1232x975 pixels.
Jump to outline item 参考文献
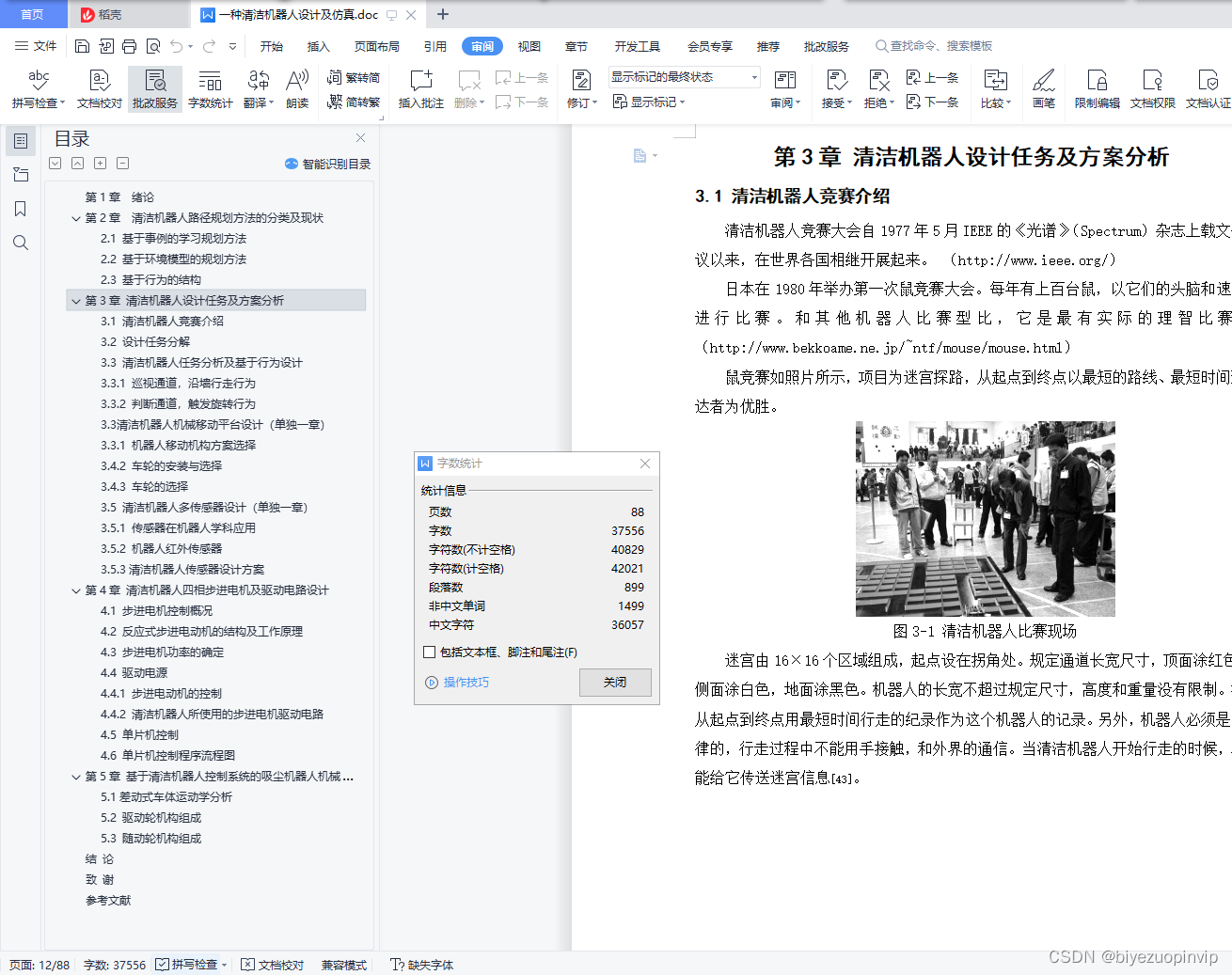tap(108, 901)
